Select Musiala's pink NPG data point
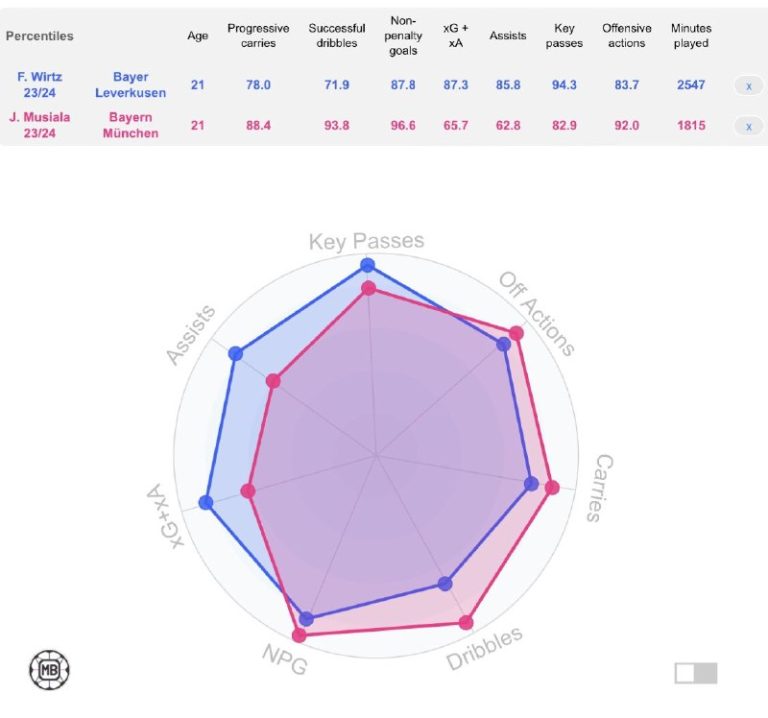Image resolution: width=768 pixels, height=718 pixels. point(299,635)
